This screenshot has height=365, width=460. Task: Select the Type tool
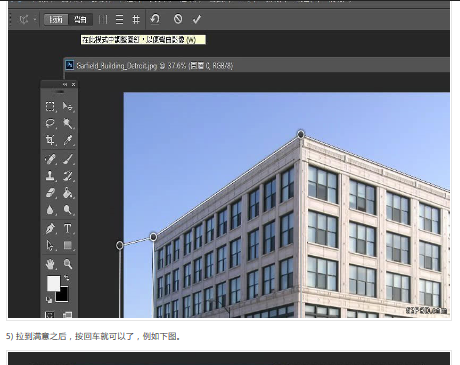(x=68, y=229)
